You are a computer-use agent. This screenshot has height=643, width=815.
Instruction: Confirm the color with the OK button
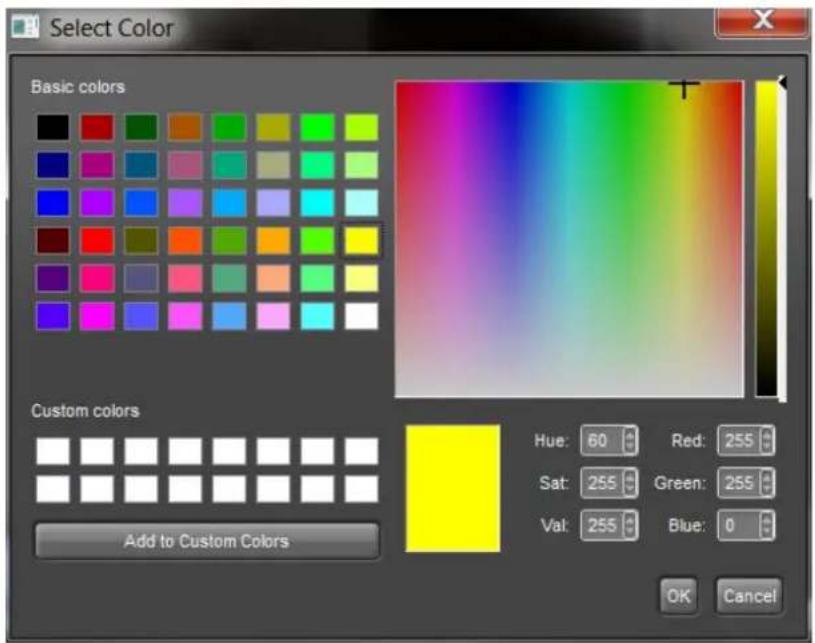click(x=678, y=596)
